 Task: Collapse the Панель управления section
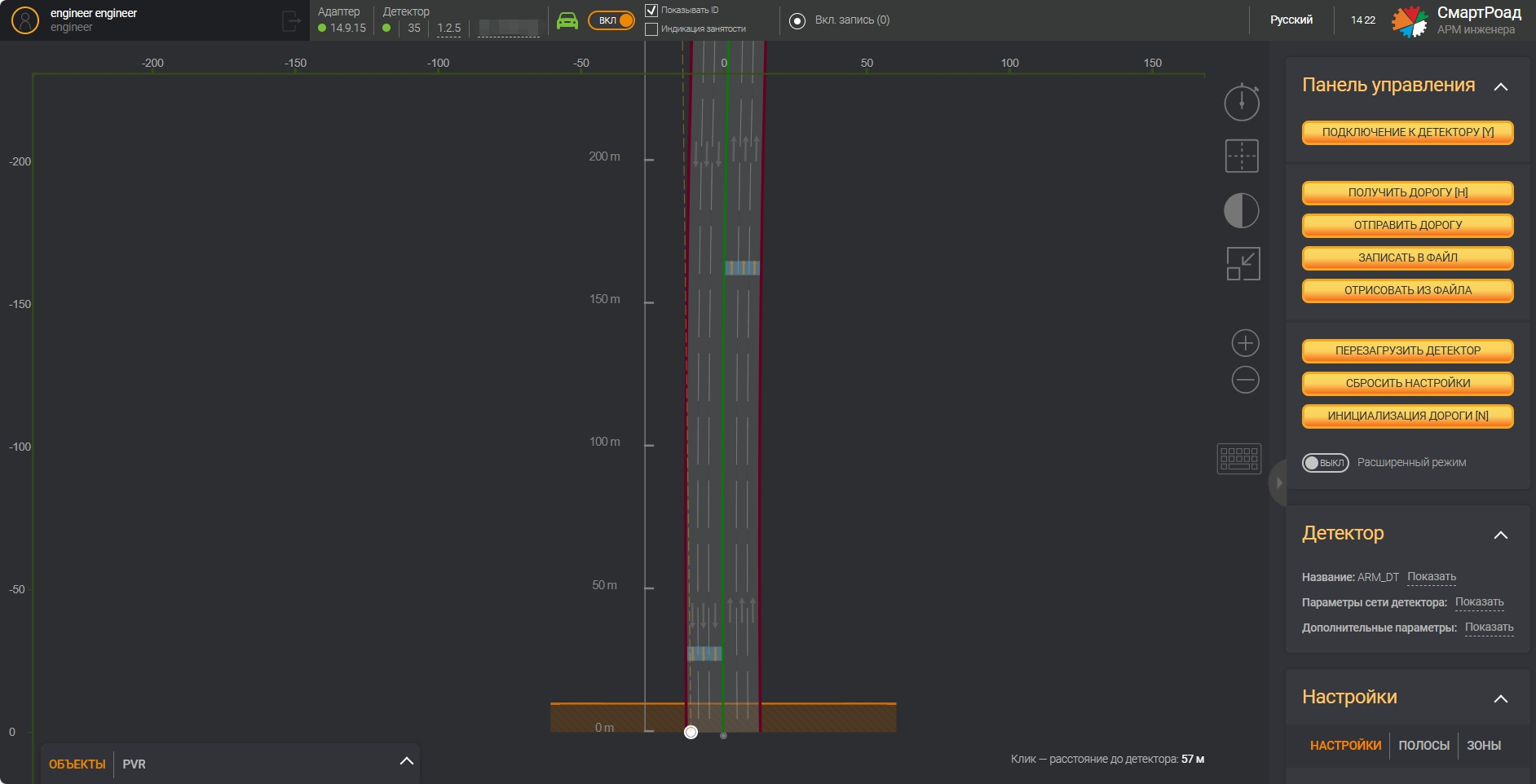(1500, 86)
